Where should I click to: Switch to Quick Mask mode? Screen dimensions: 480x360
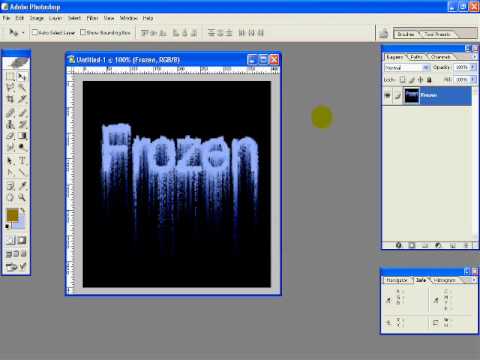(22, 240)
